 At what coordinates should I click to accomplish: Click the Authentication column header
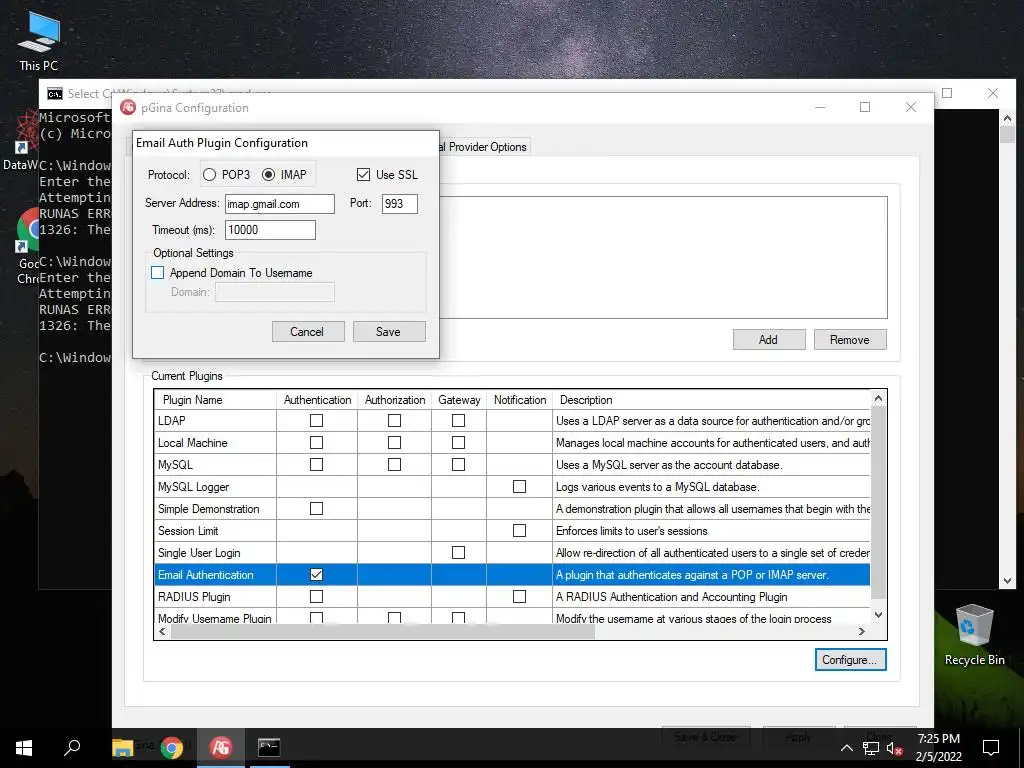tap(317, 400)
